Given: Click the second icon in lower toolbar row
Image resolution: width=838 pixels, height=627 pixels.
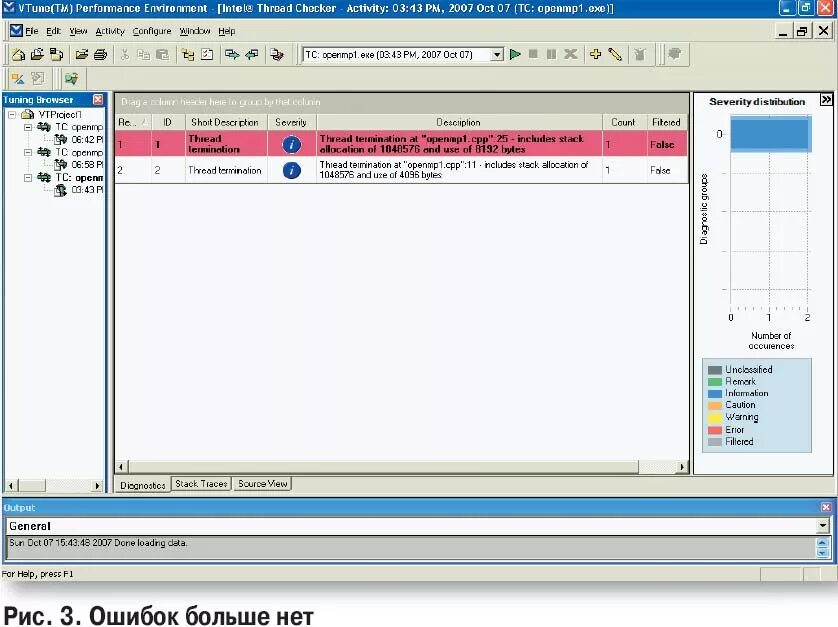Looking at the screenshot, I should pos(37,79).
